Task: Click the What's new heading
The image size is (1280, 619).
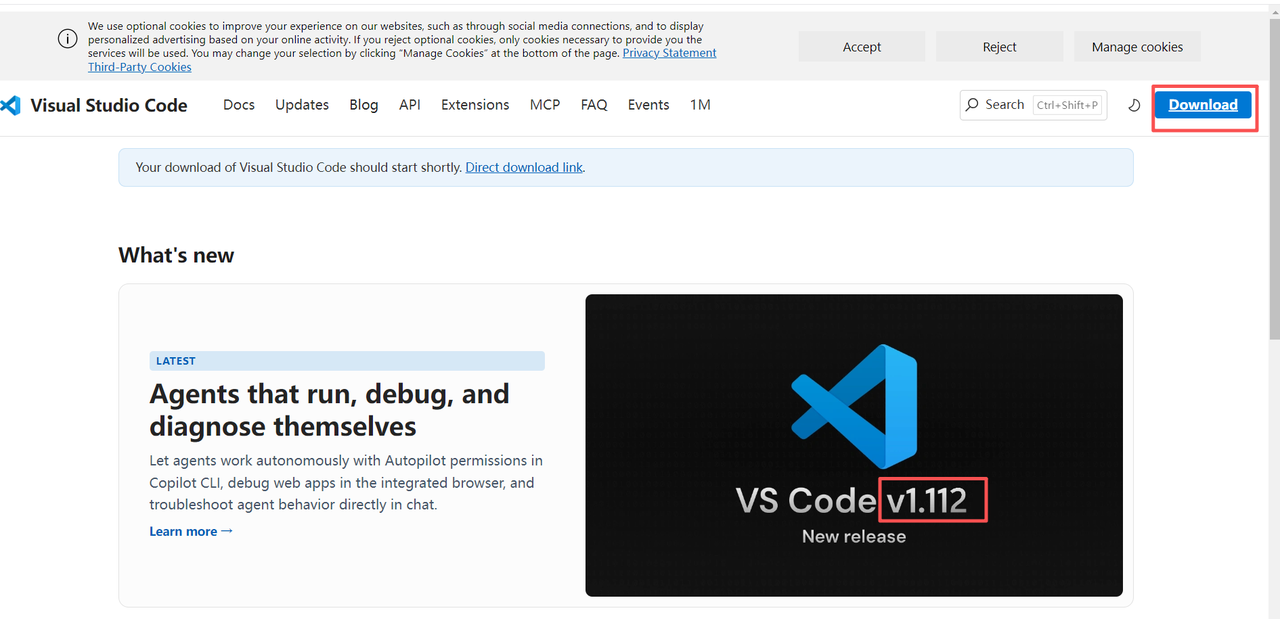Action: (176, 255)
